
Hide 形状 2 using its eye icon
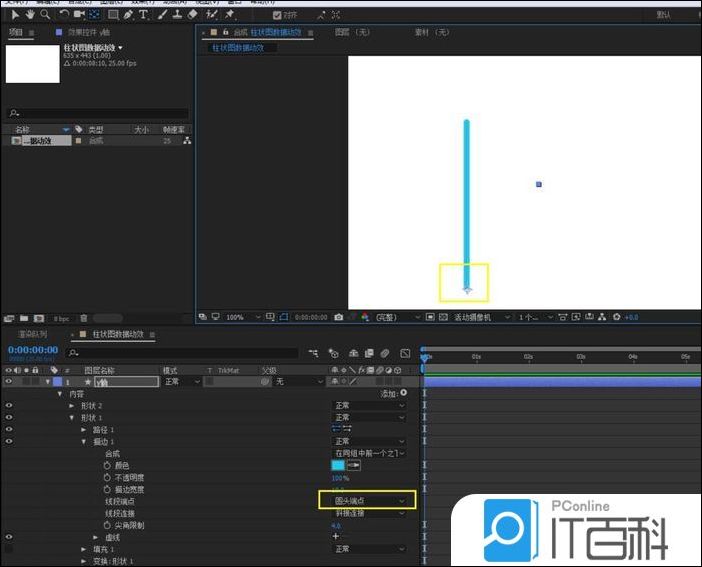[9, 406]
